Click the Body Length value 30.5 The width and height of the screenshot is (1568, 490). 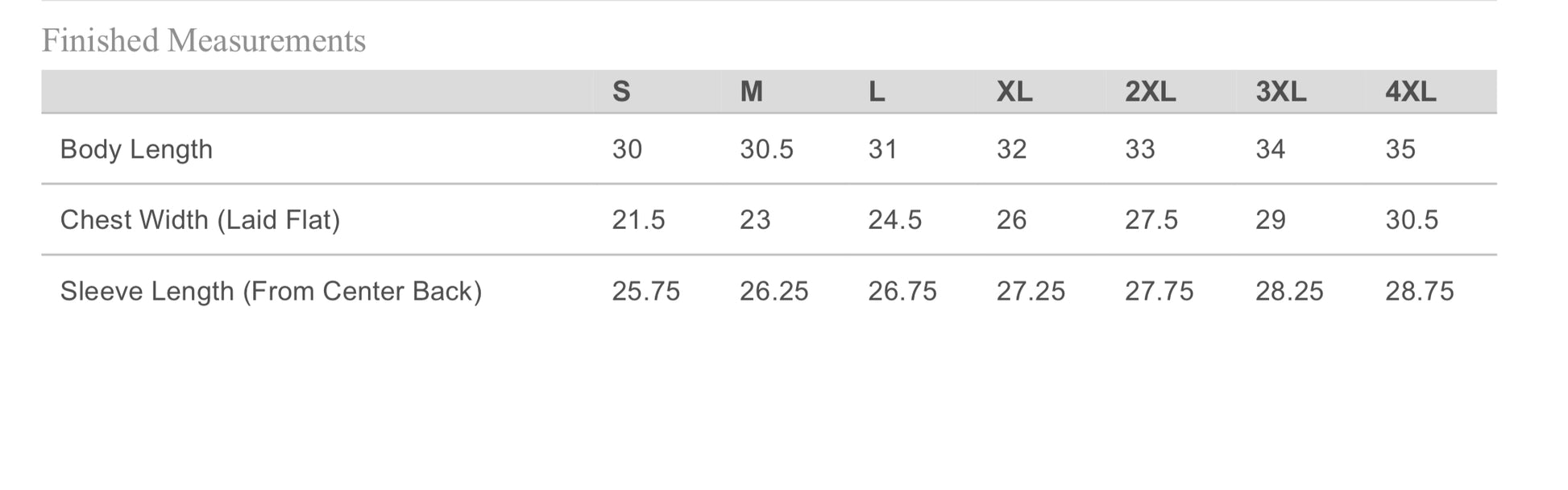point(766,149)
